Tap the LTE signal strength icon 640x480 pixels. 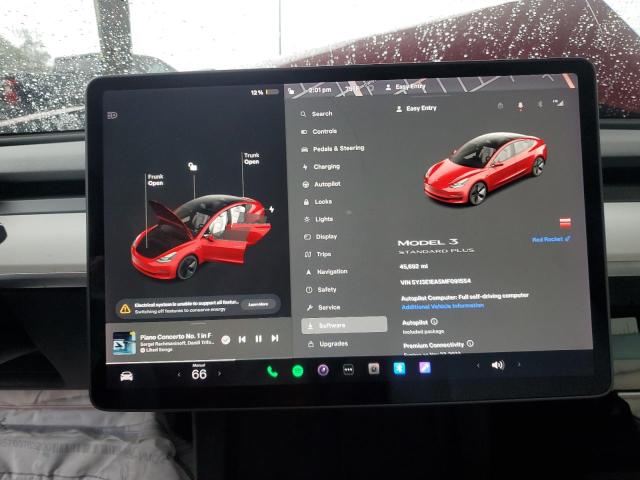[x=558, y=103]
